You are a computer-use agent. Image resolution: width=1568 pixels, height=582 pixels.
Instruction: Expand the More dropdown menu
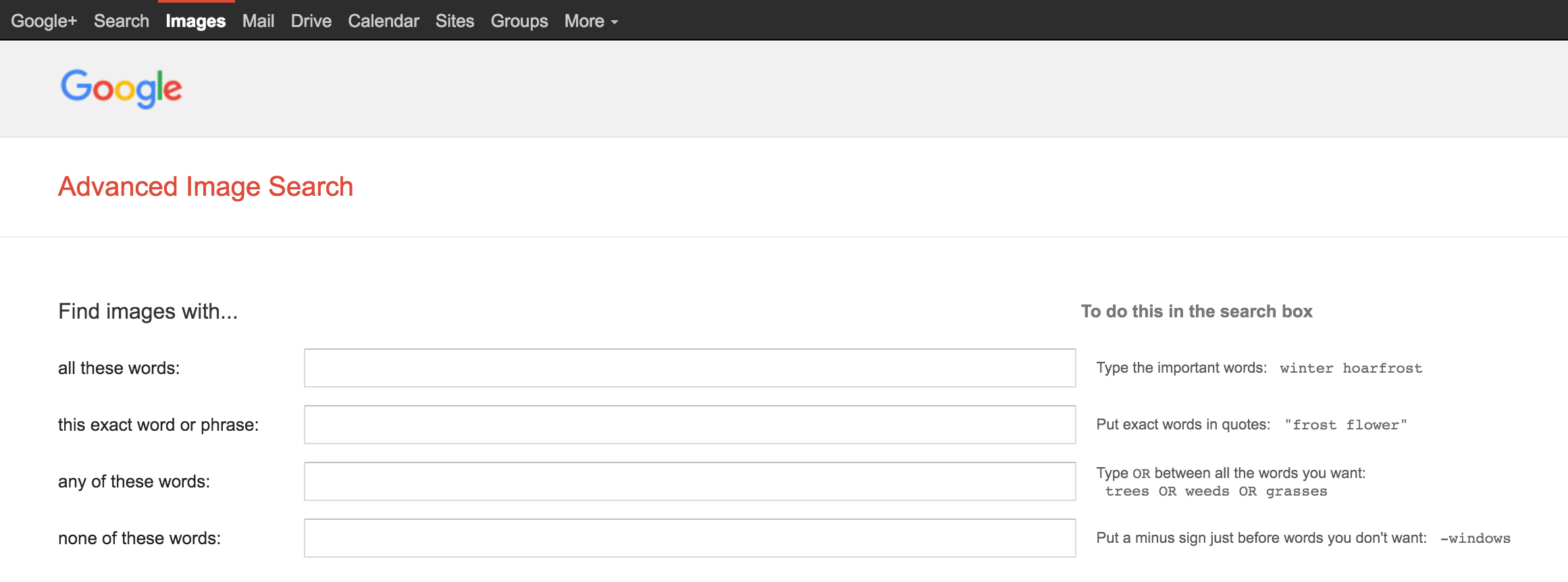(591, 21)
